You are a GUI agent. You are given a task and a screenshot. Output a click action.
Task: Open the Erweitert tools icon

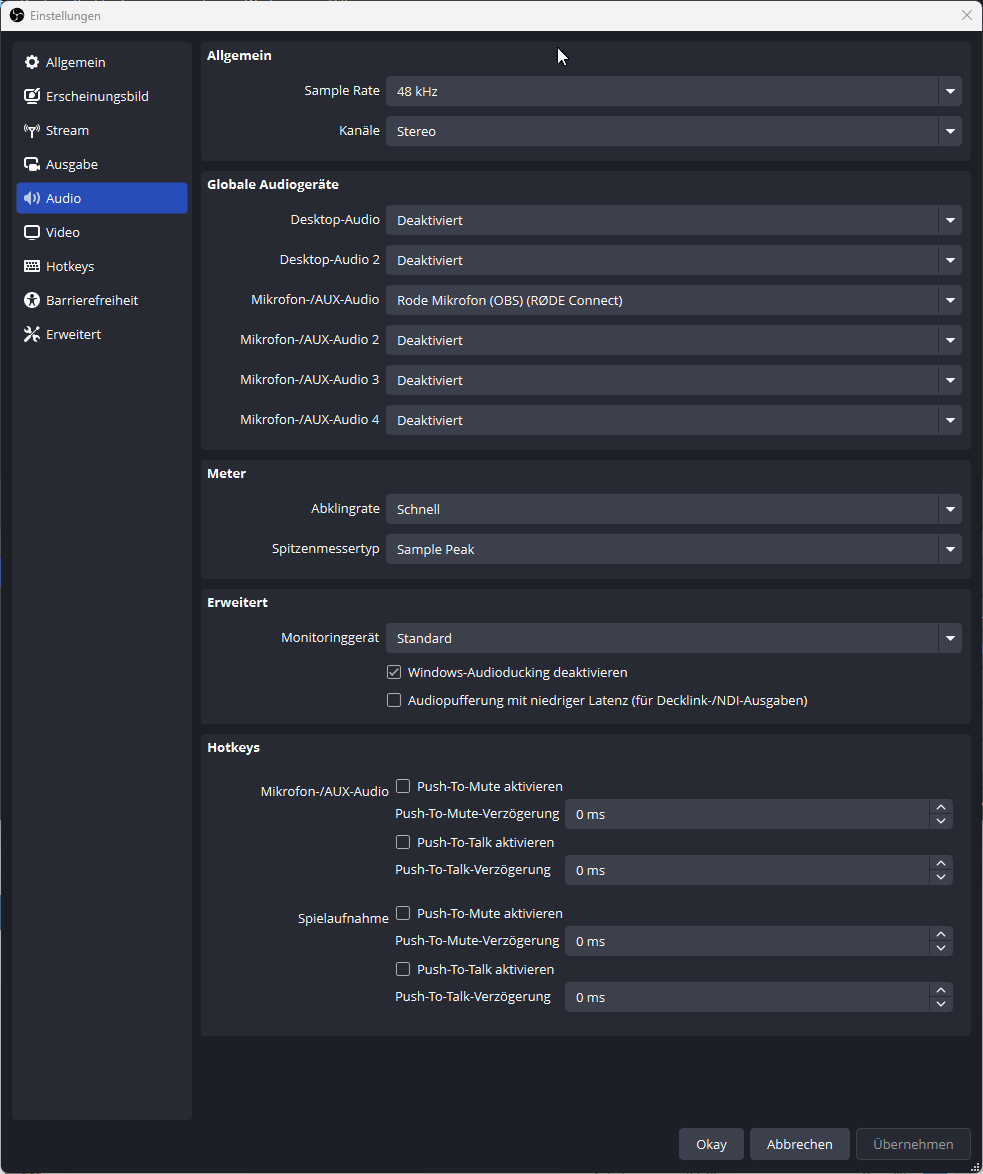[x=32, y=335]
